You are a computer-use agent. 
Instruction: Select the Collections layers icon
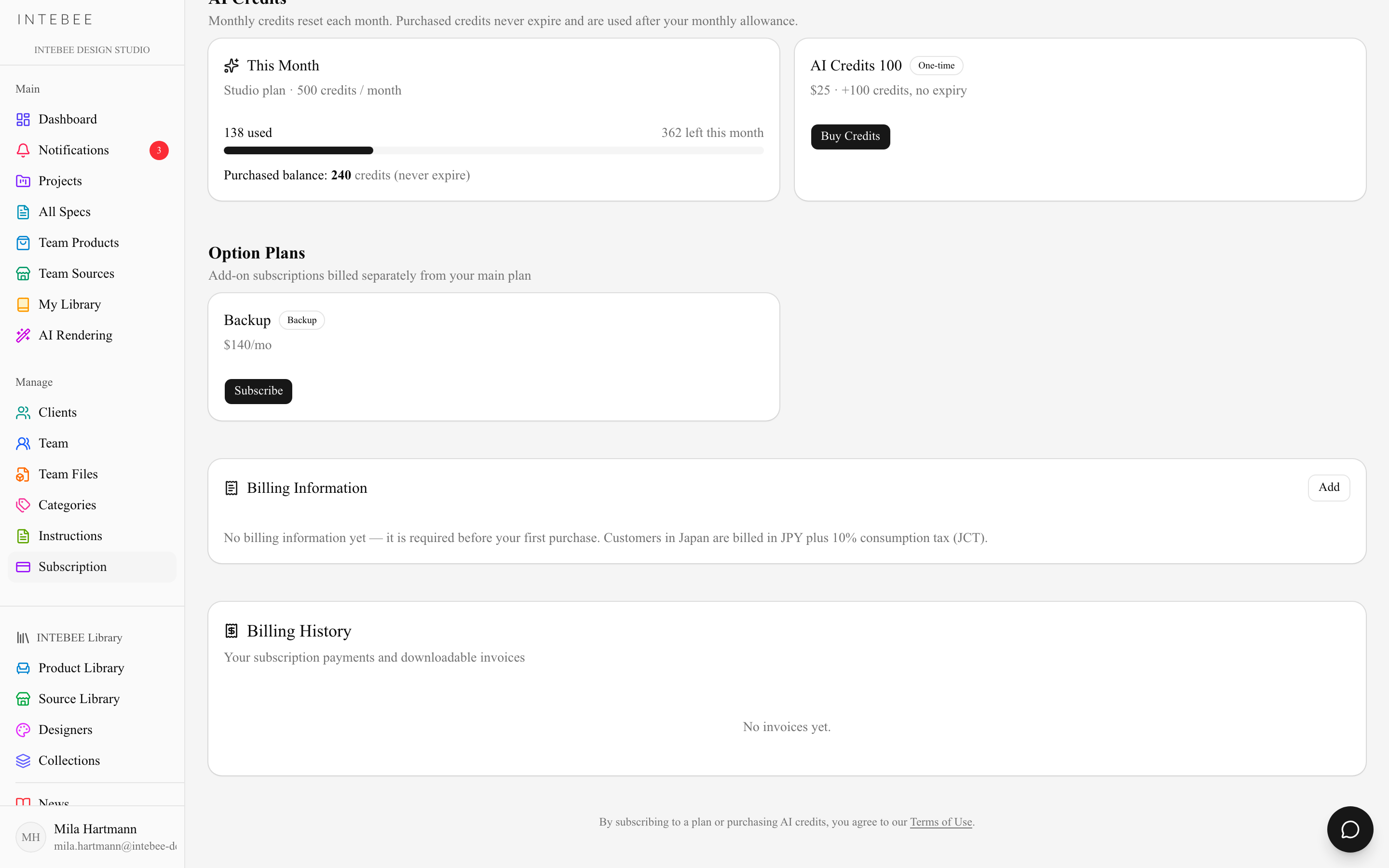click(23, 760)
